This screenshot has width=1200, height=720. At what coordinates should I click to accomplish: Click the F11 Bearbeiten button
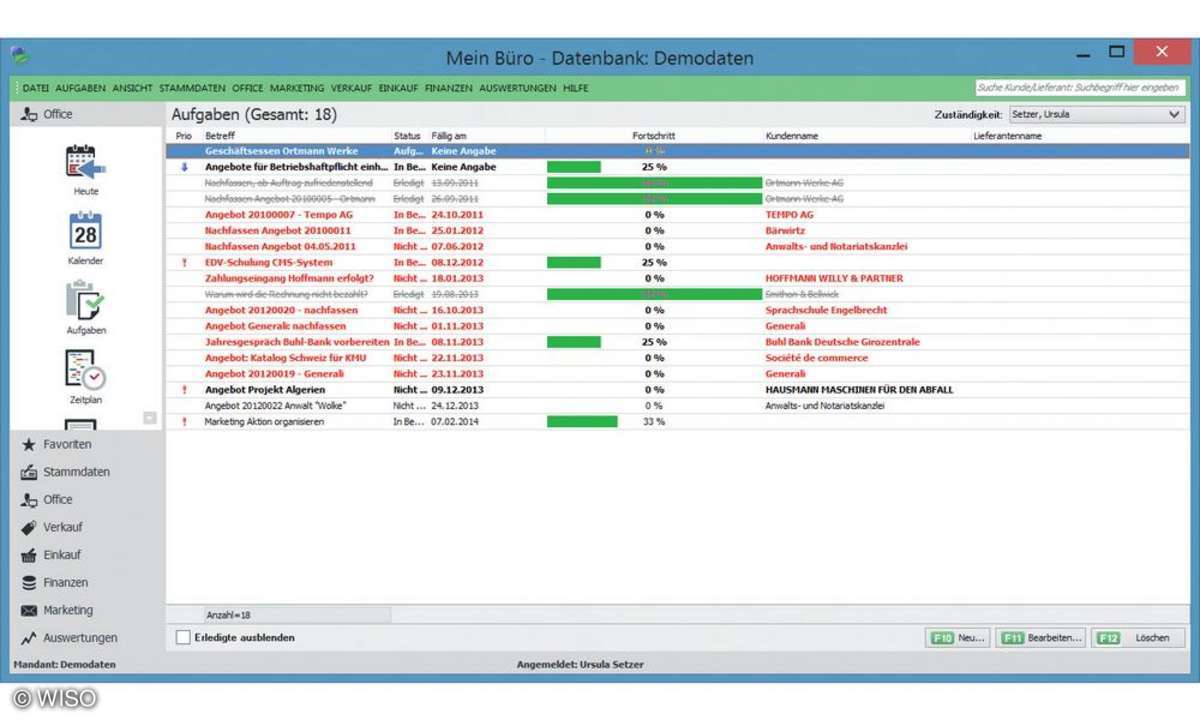(1040, 637)
